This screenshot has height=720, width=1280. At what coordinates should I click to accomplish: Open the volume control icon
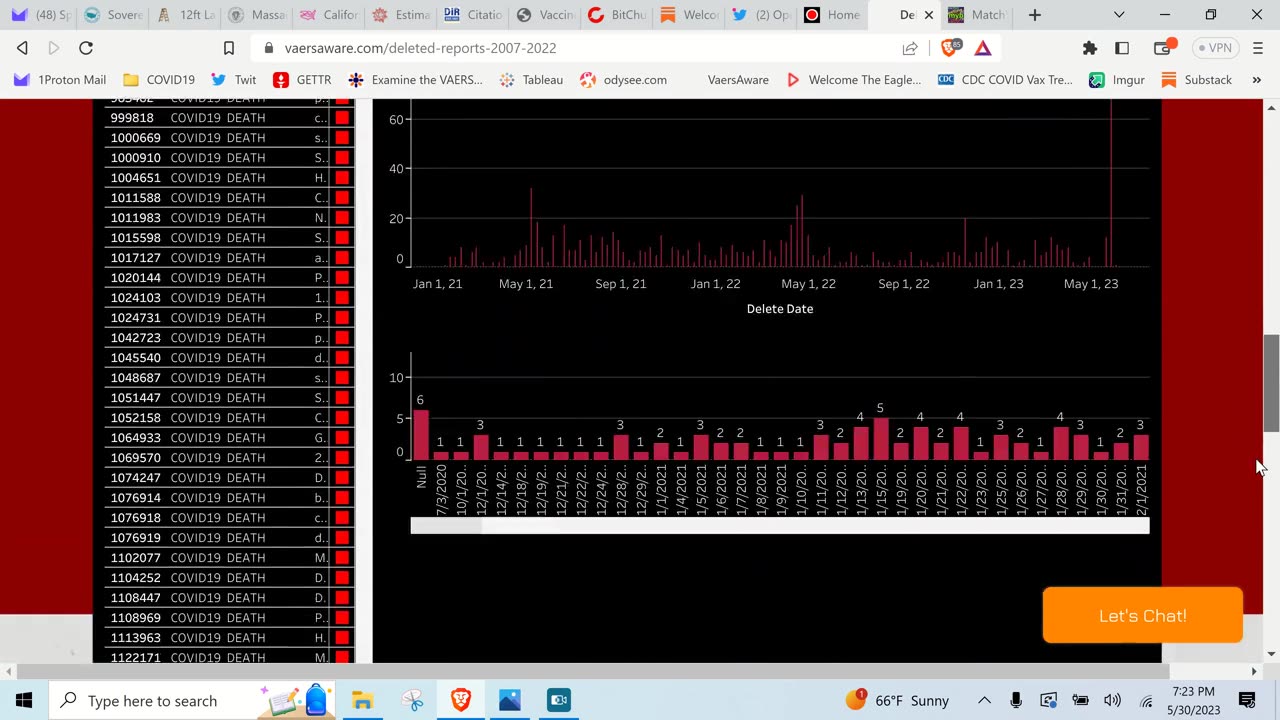point(1112,700)
